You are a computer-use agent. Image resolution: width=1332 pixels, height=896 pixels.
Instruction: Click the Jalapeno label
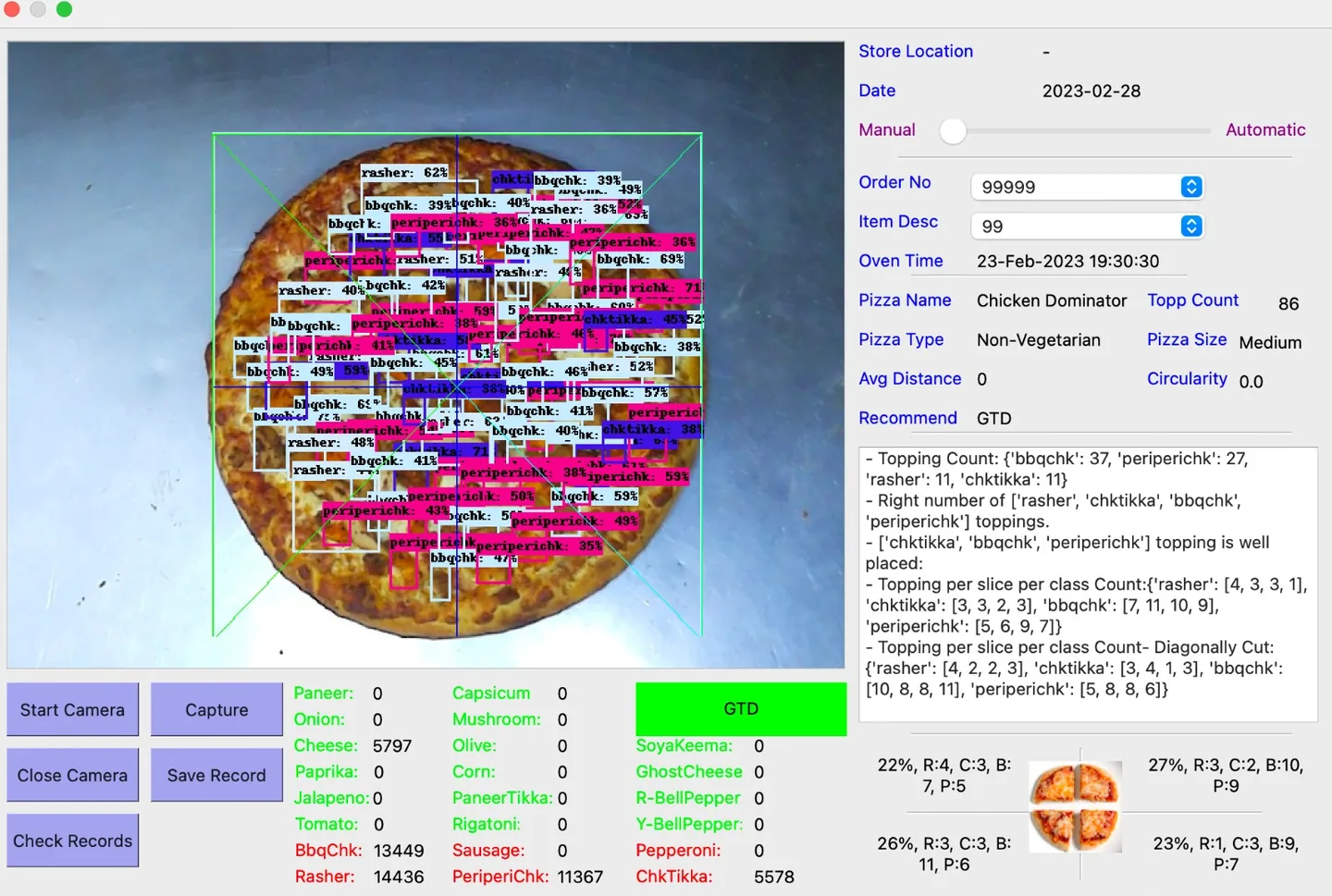click(x=332, y=798)
